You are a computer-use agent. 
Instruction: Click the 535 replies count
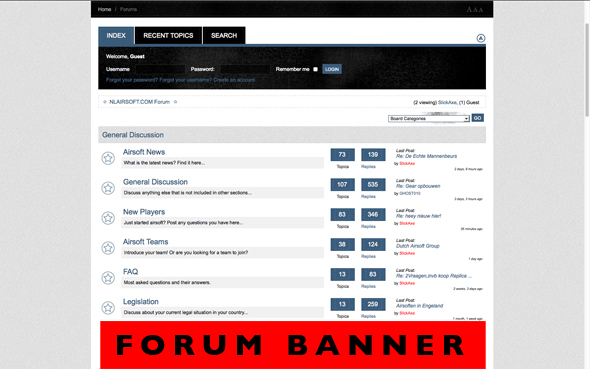[x=373, y=185]
